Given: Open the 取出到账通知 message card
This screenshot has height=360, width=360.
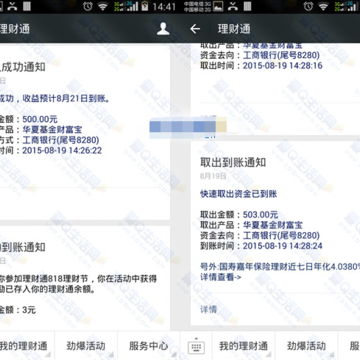Looking at the screenshot, I should 275,233.
